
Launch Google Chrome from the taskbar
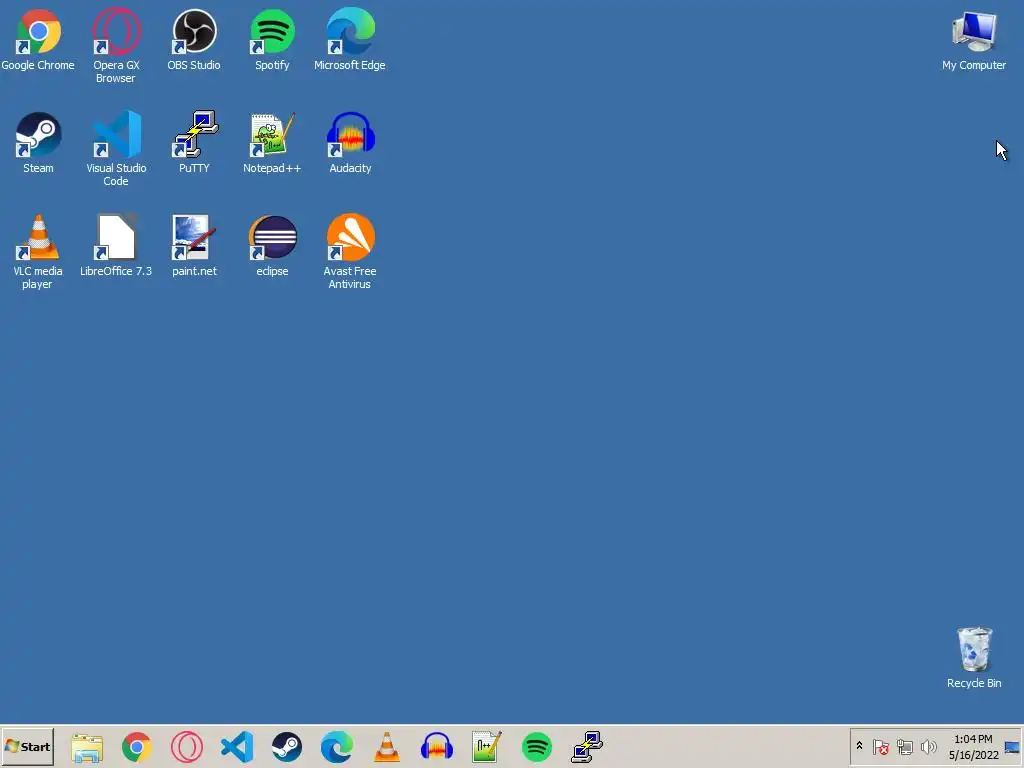click(136, 747)
